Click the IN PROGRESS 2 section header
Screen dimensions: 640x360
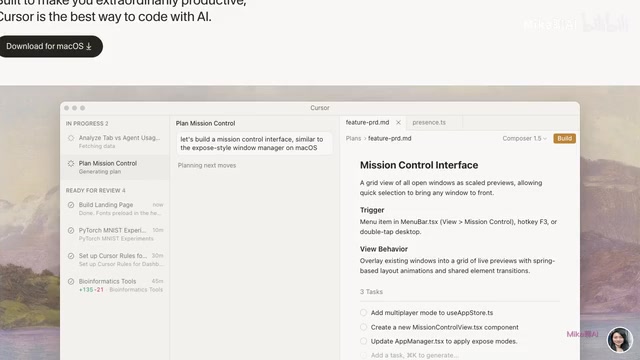(x=87, y=123)
